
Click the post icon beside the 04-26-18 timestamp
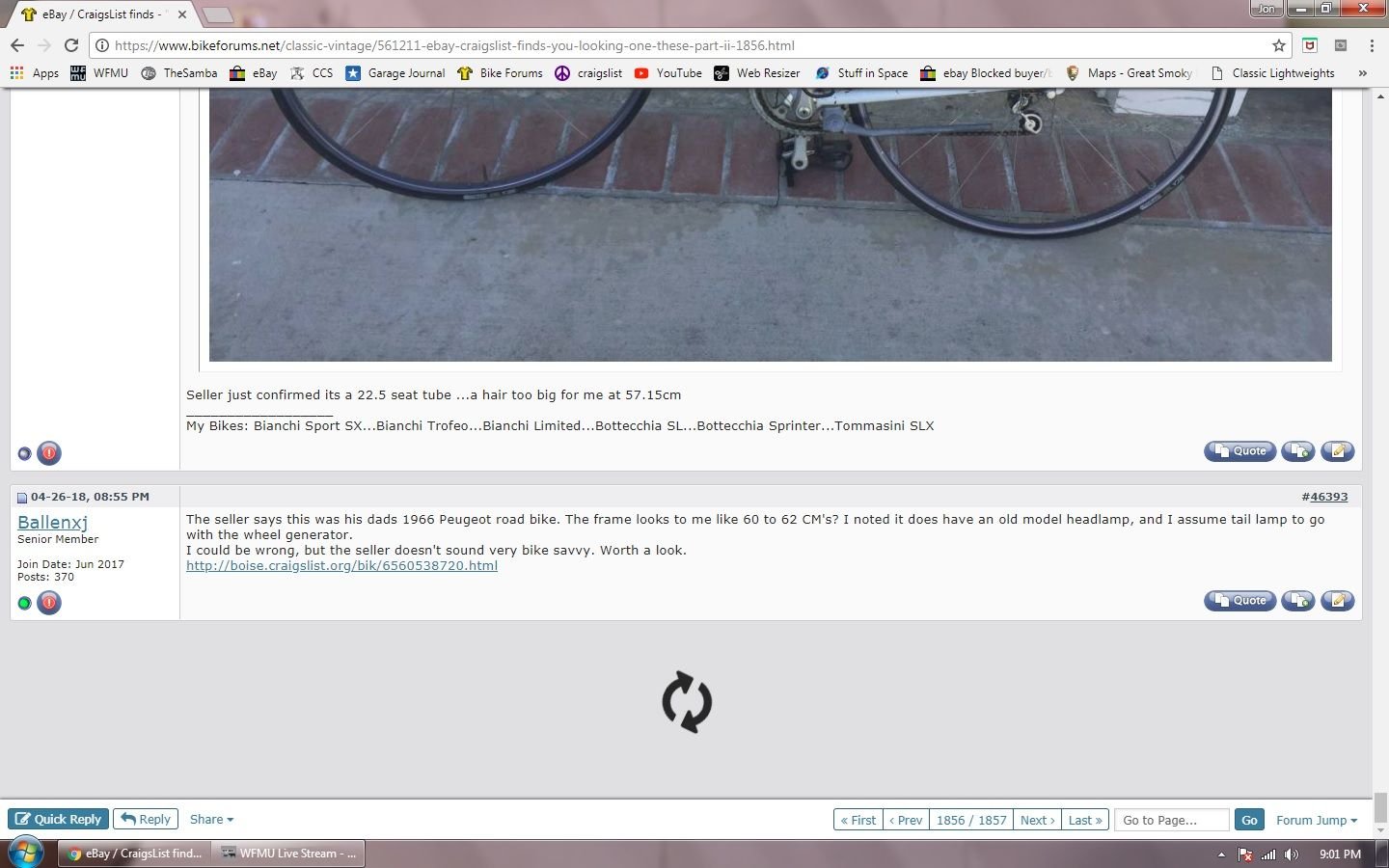[x=22, y=498]
